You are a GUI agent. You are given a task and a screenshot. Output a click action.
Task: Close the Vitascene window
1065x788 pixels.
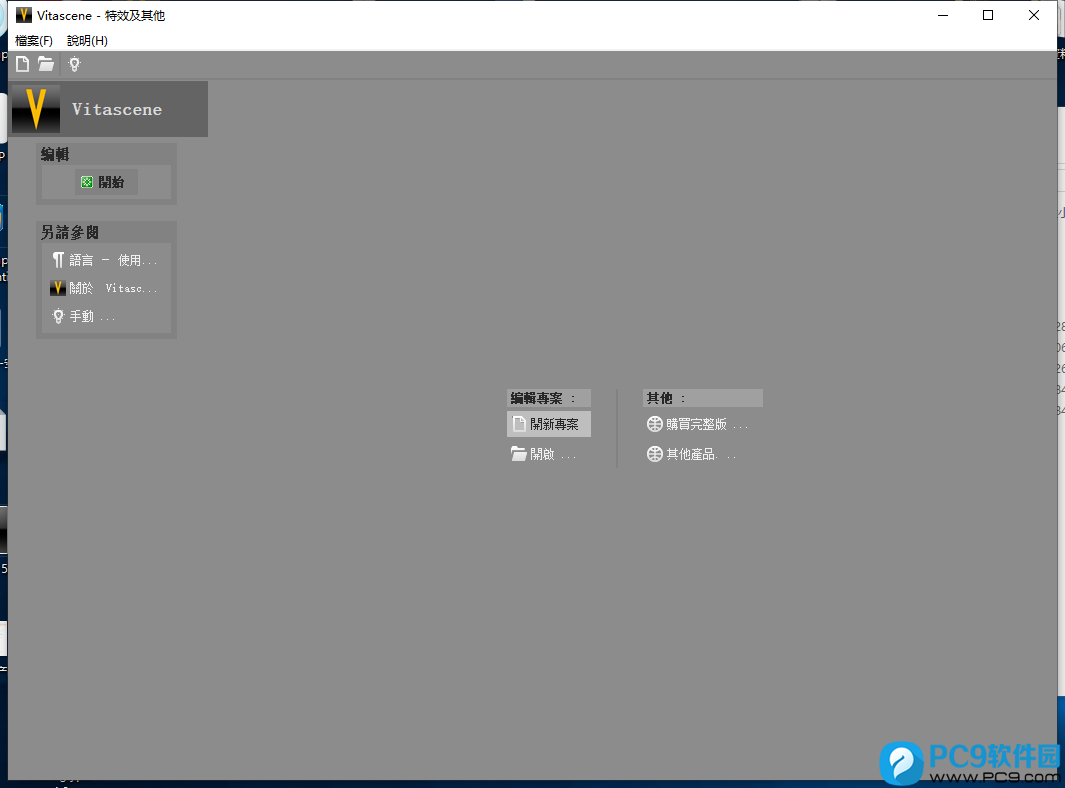[x=1034, y=15]
